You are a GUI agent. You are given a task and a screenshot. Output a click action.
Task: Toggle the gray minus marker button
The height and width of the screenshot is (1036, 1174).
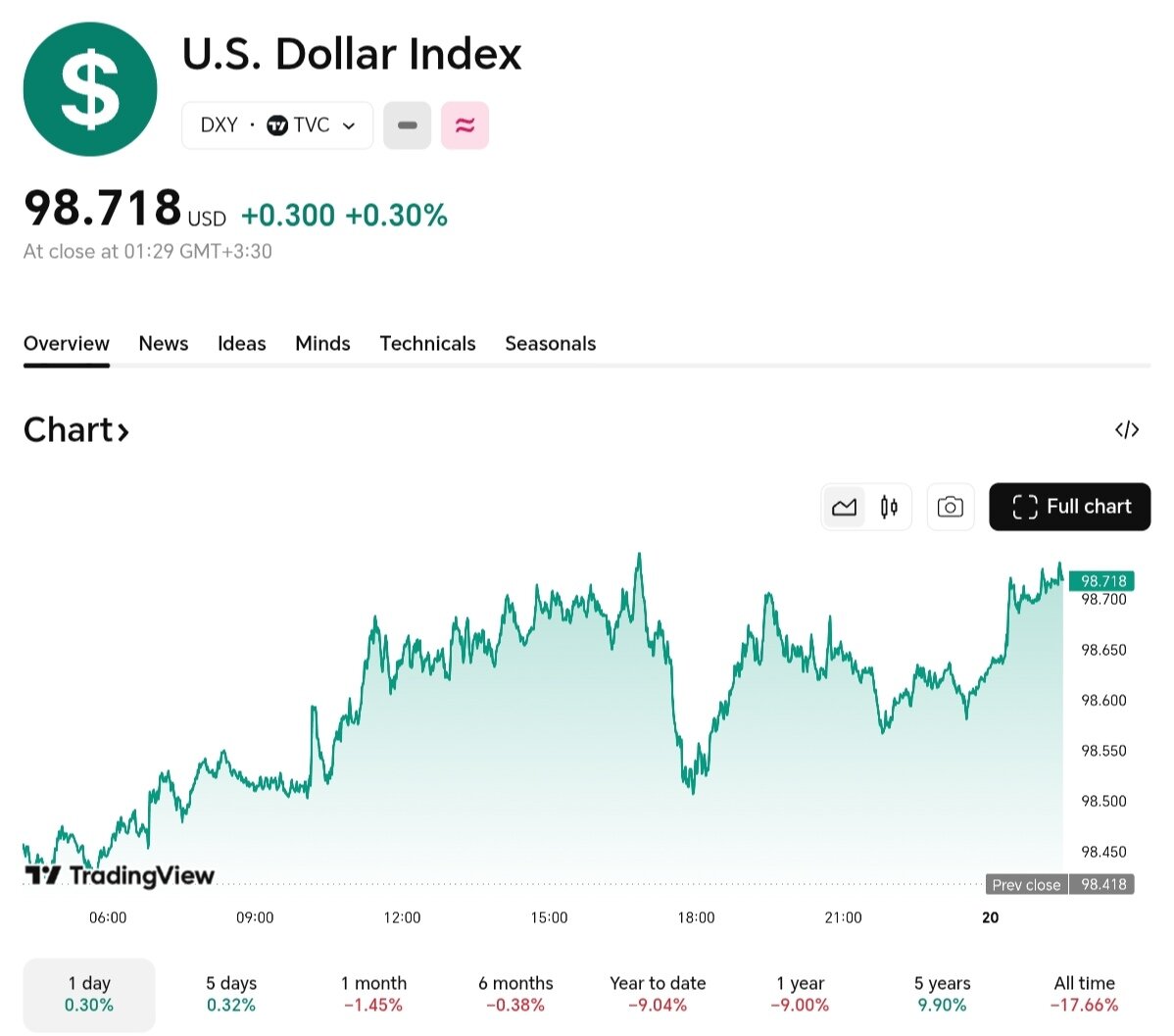click(x=407, y=124)
